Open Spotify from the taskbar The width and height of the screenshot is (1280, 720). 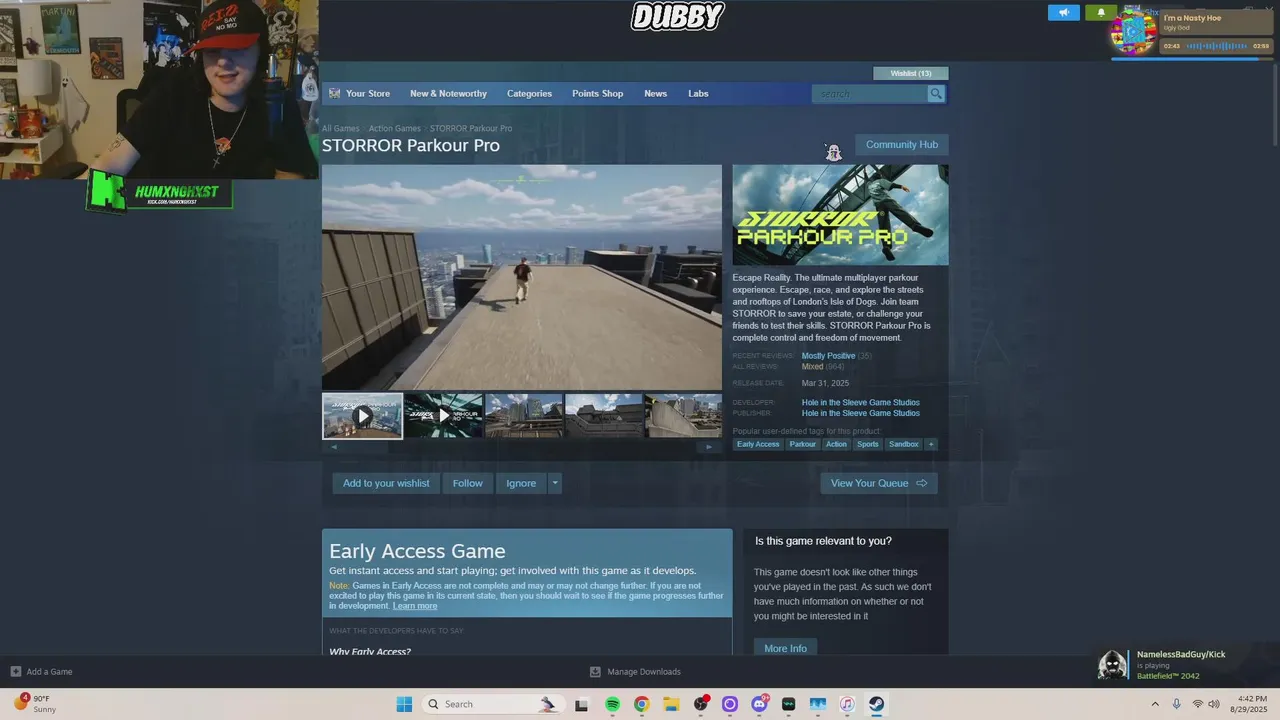pyautogui.click(x=613, y=704)
